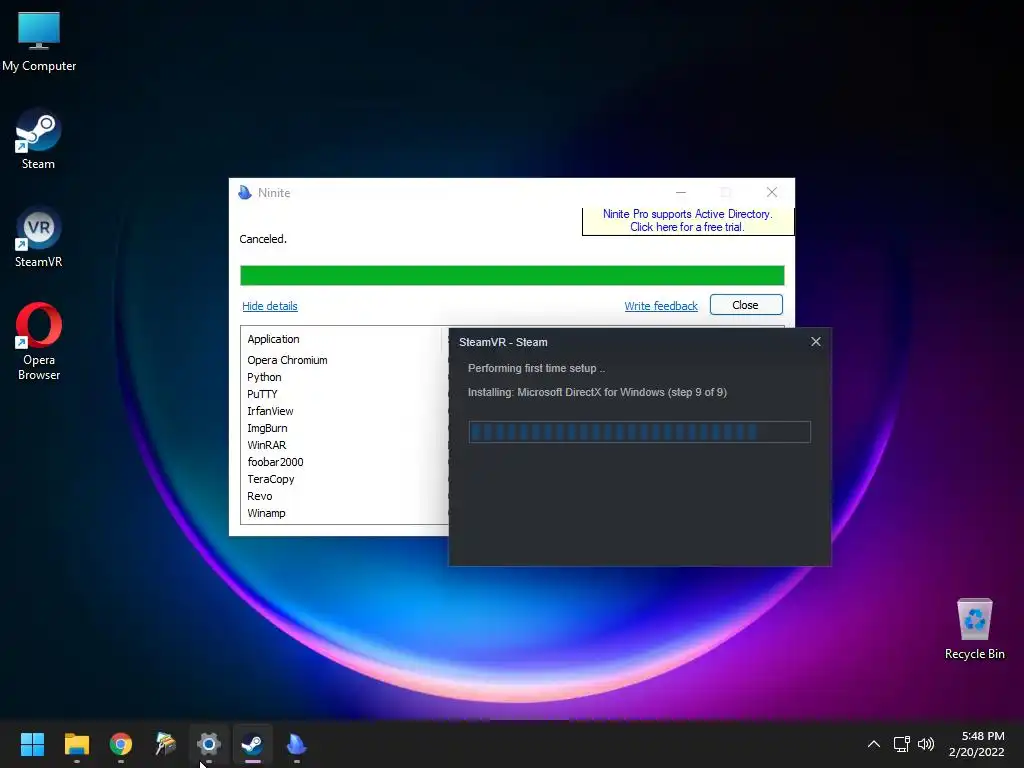Select Revo in the application list
The width and height of the screenshot is (1024, 768).
260,496
